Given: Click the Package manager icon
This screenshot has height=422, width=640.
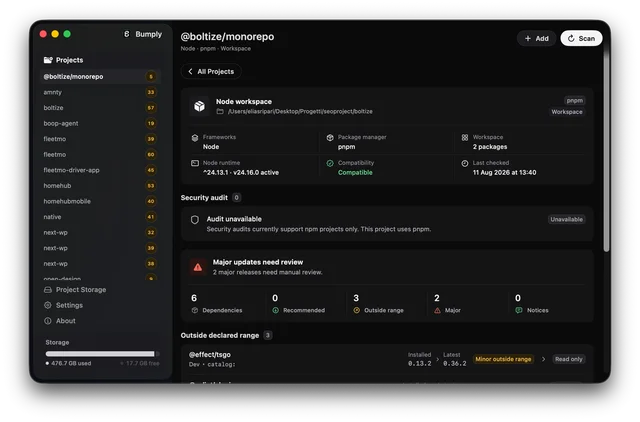Looking at the screenshot, I should point(330,138).
